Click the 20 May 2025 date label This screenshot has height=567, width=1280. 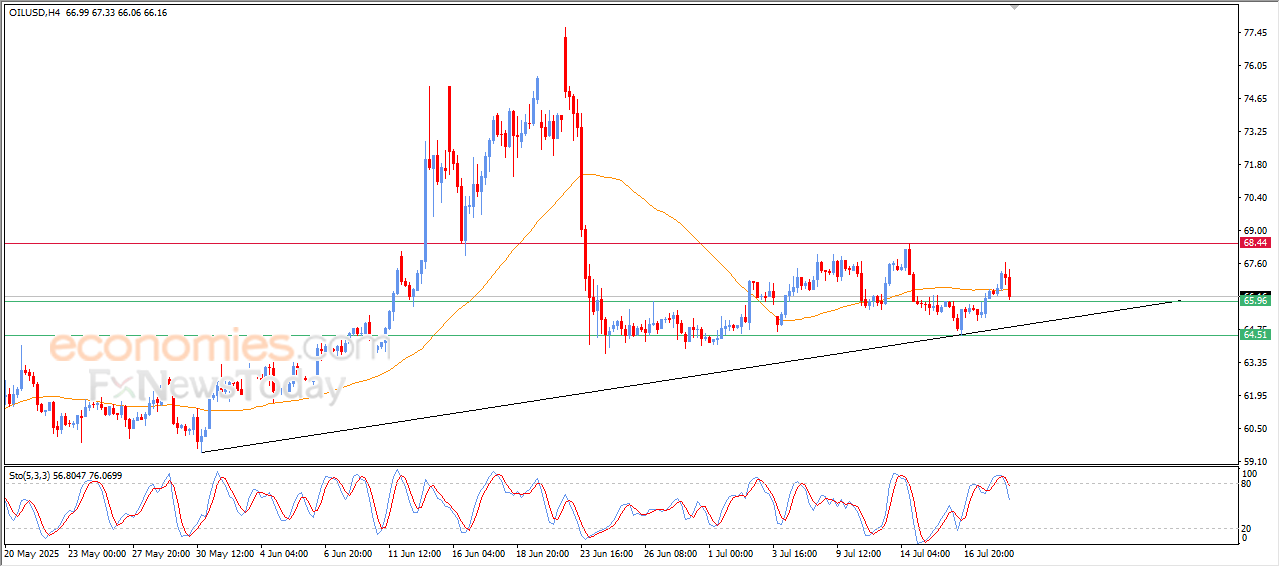coord(30,552)
